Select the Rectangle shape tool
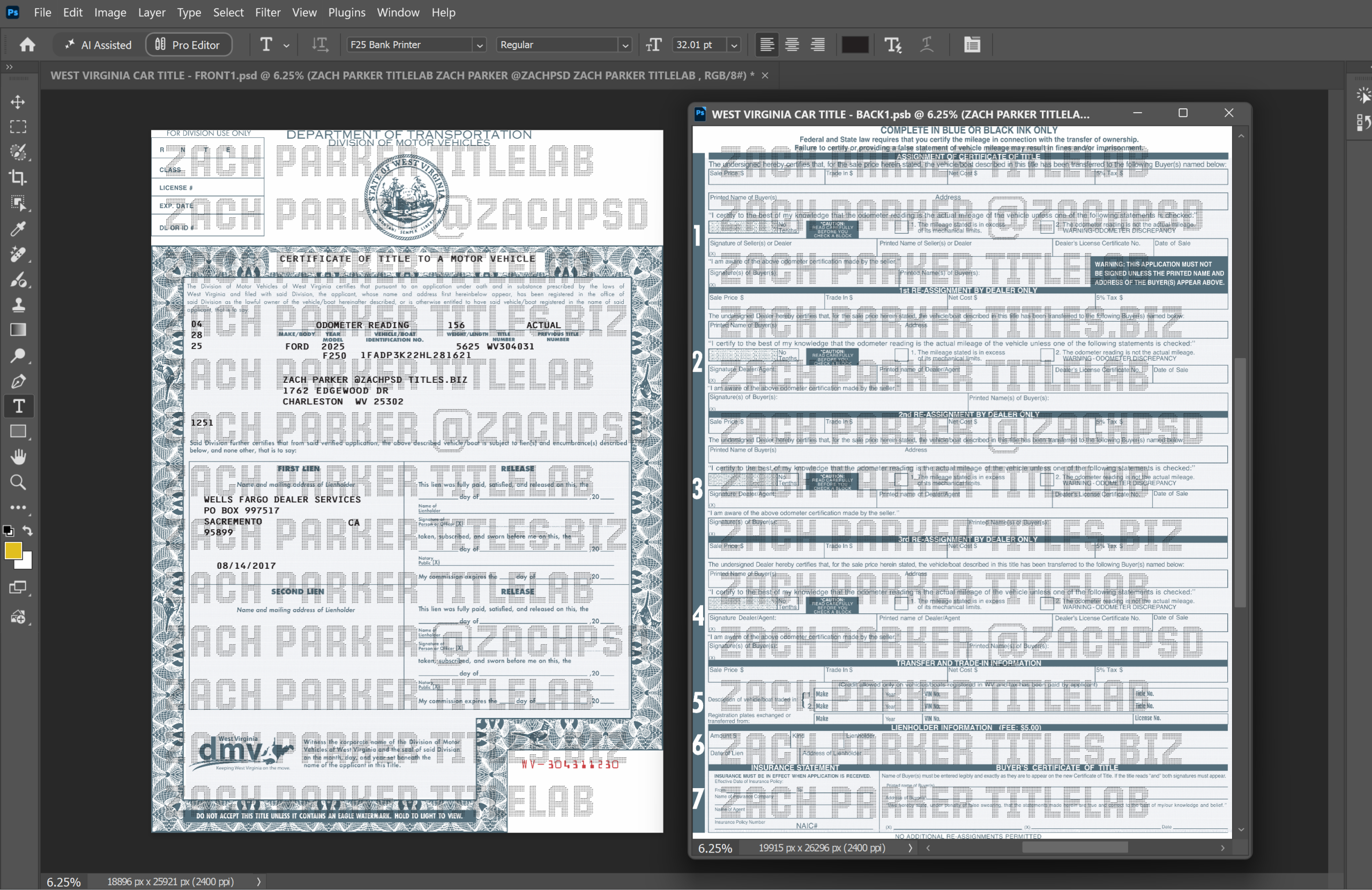The width and height of the screenshot is (1372, 890). coord(18,432)
